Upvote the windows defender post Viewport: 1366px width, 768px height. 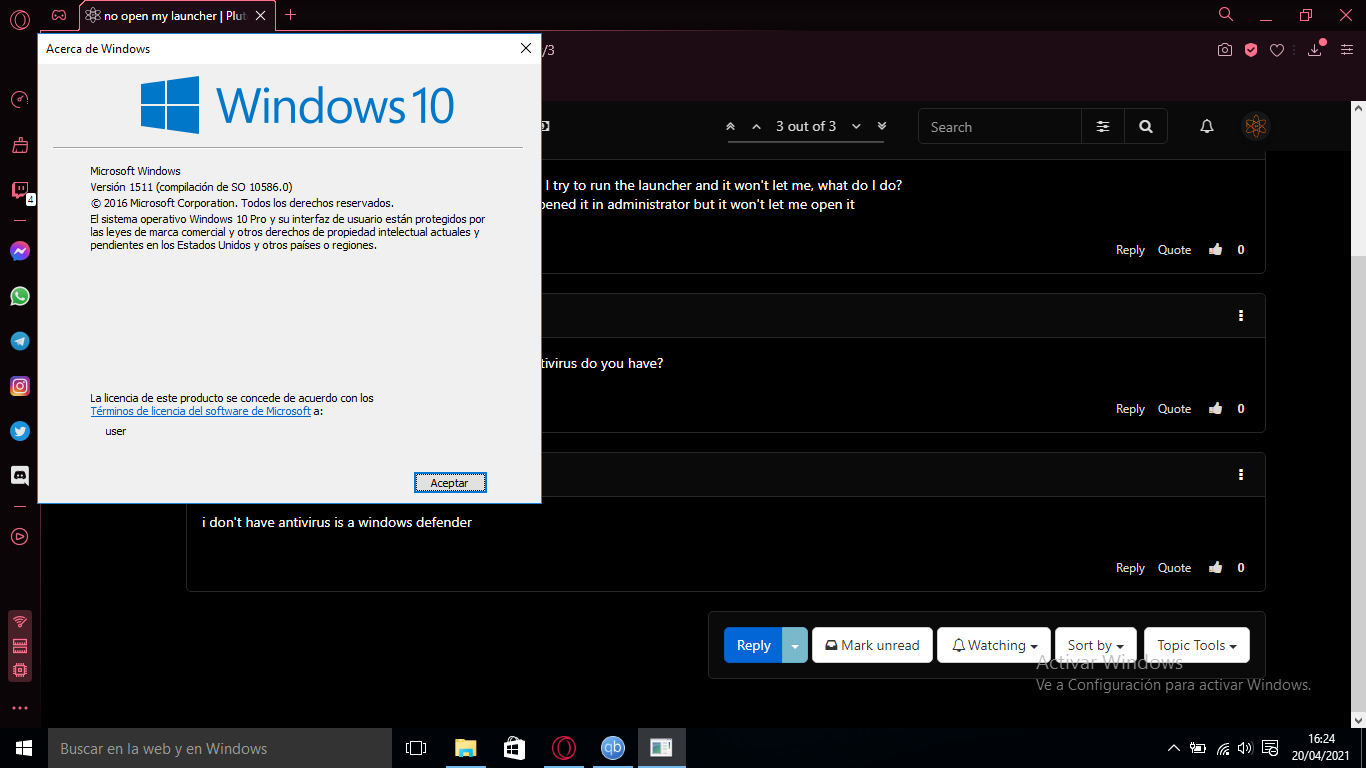coord(1215,567)
